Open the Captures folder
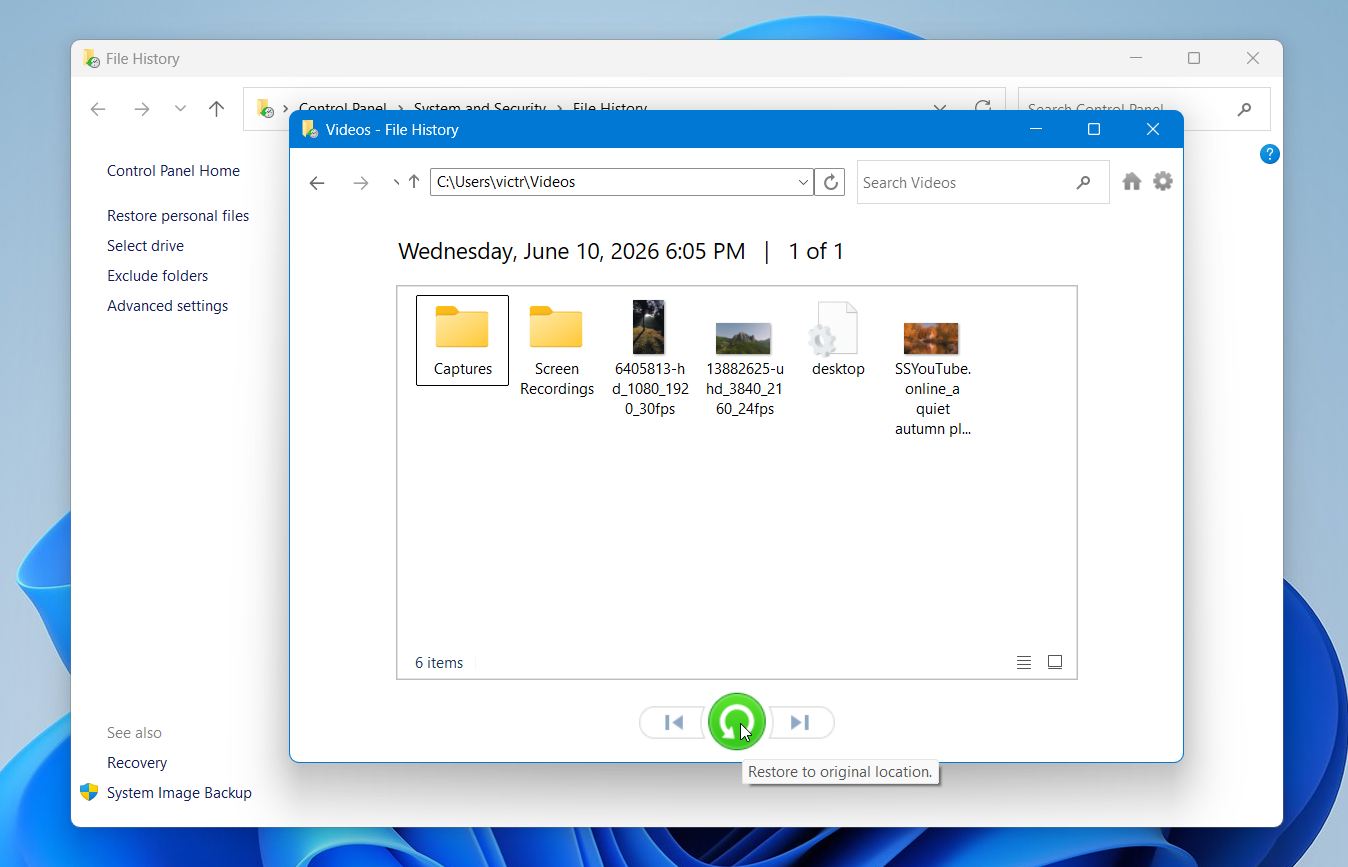The width and height of the screenshot is (1348, 867). (x=462, y=340)
